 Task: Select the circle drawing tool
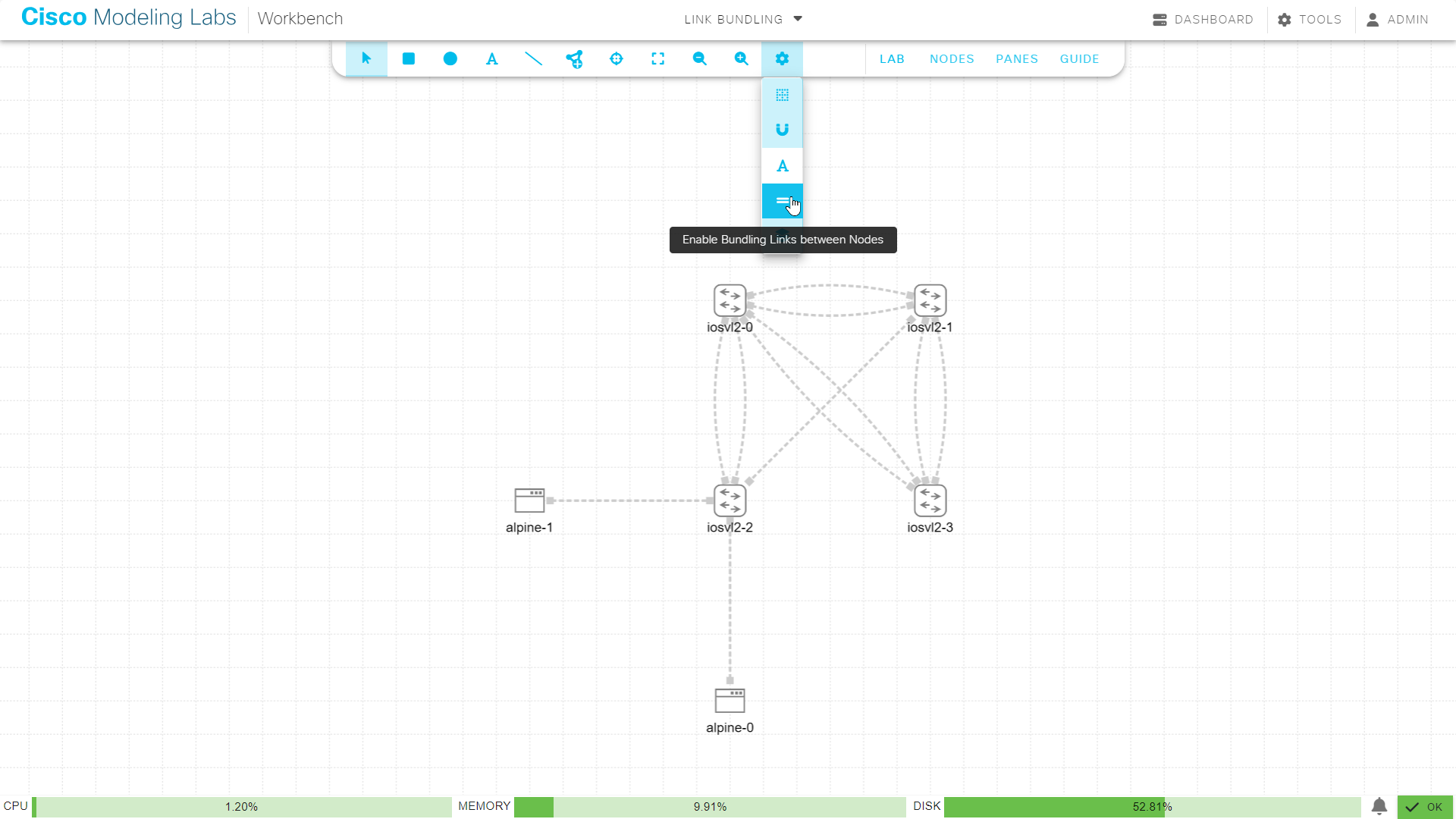450,58
